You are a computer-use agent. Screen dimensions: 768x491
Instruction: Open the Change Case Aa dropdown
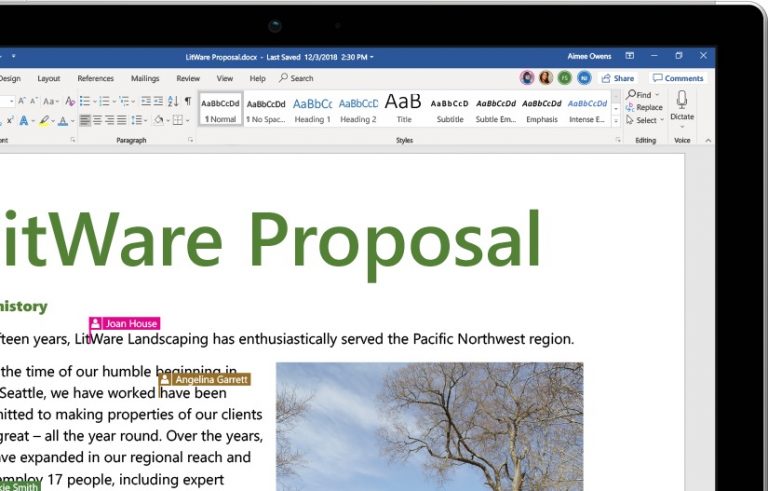(50, 101)
